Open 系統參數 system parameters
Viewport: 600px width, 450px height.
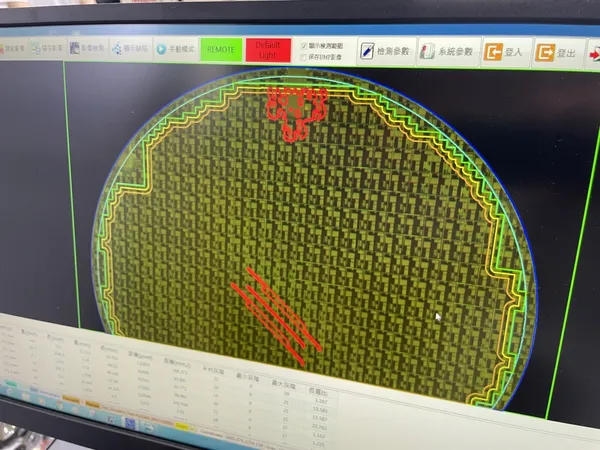tap(447, 52)
